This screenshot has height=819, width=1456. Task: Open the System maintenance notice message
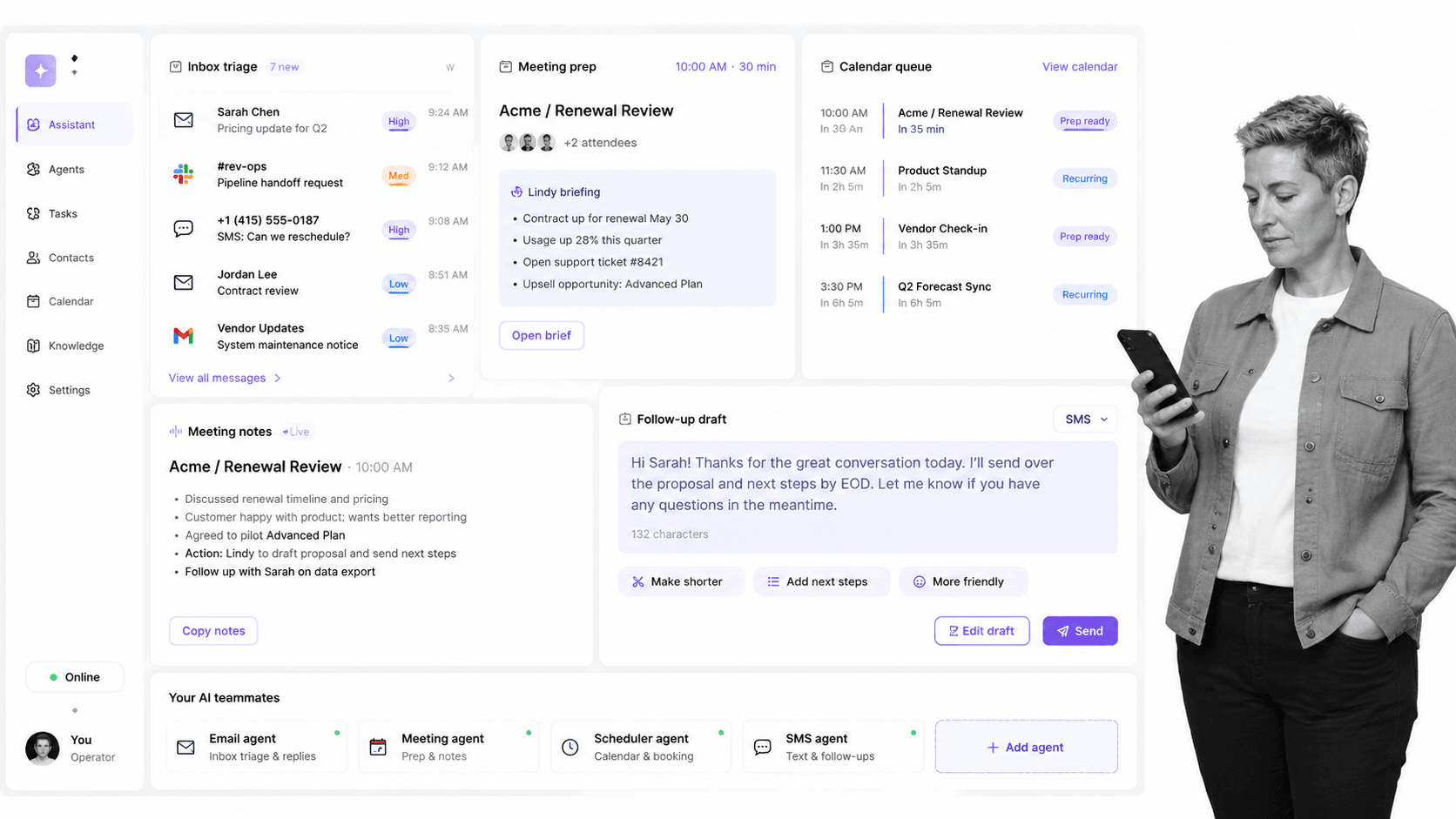pyautogui.click(x=287, y=345)
